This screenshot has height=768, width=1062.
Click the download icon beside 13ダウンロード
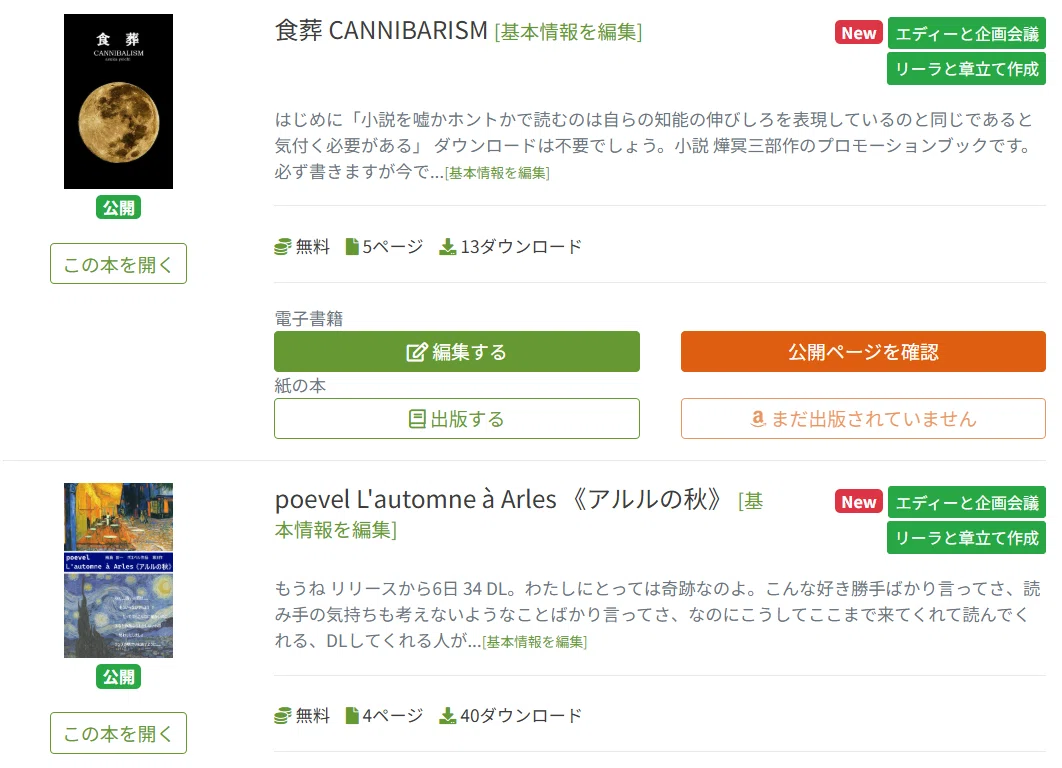[448, 247]
